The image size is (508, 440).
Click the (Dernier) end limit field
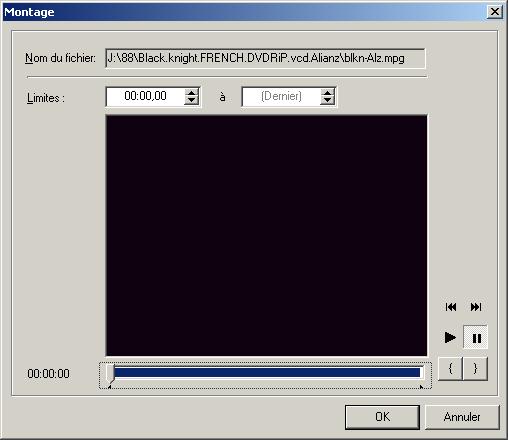tap(281, 97)
